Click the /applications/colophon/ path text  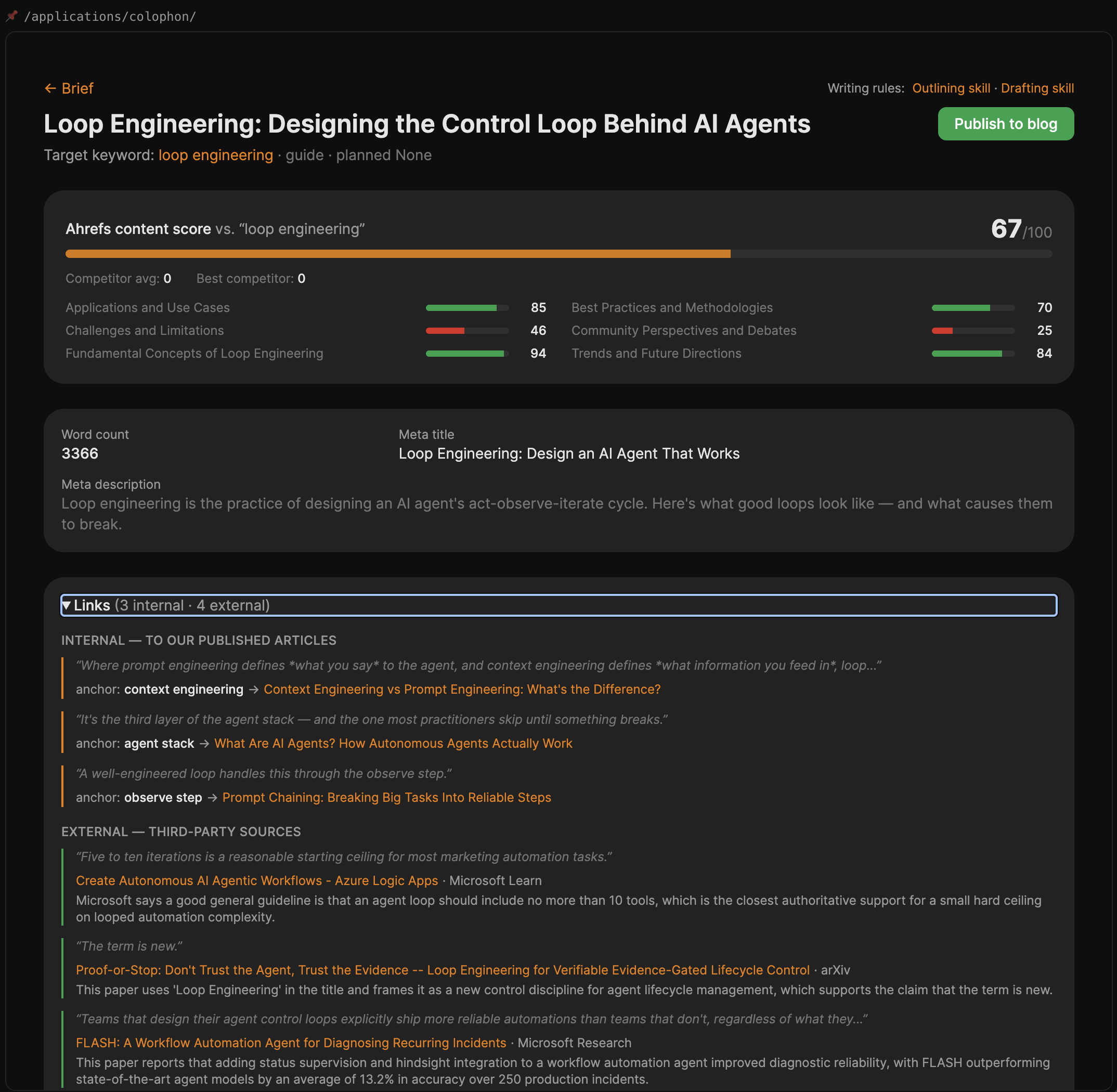click(x=110, y=17)
